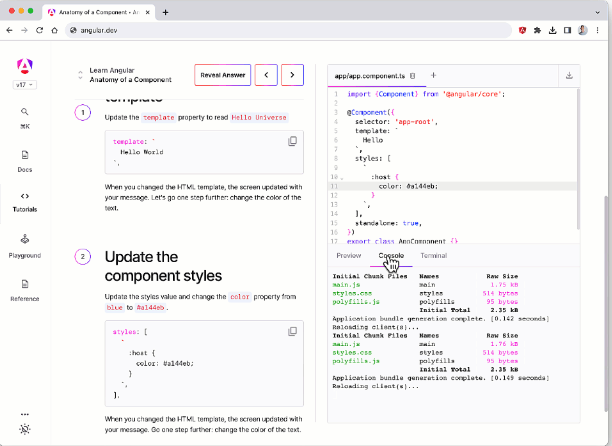The image size is (612, 446).
Task: Click the 'Update the component styles' heading
Action: pos(163,266)
